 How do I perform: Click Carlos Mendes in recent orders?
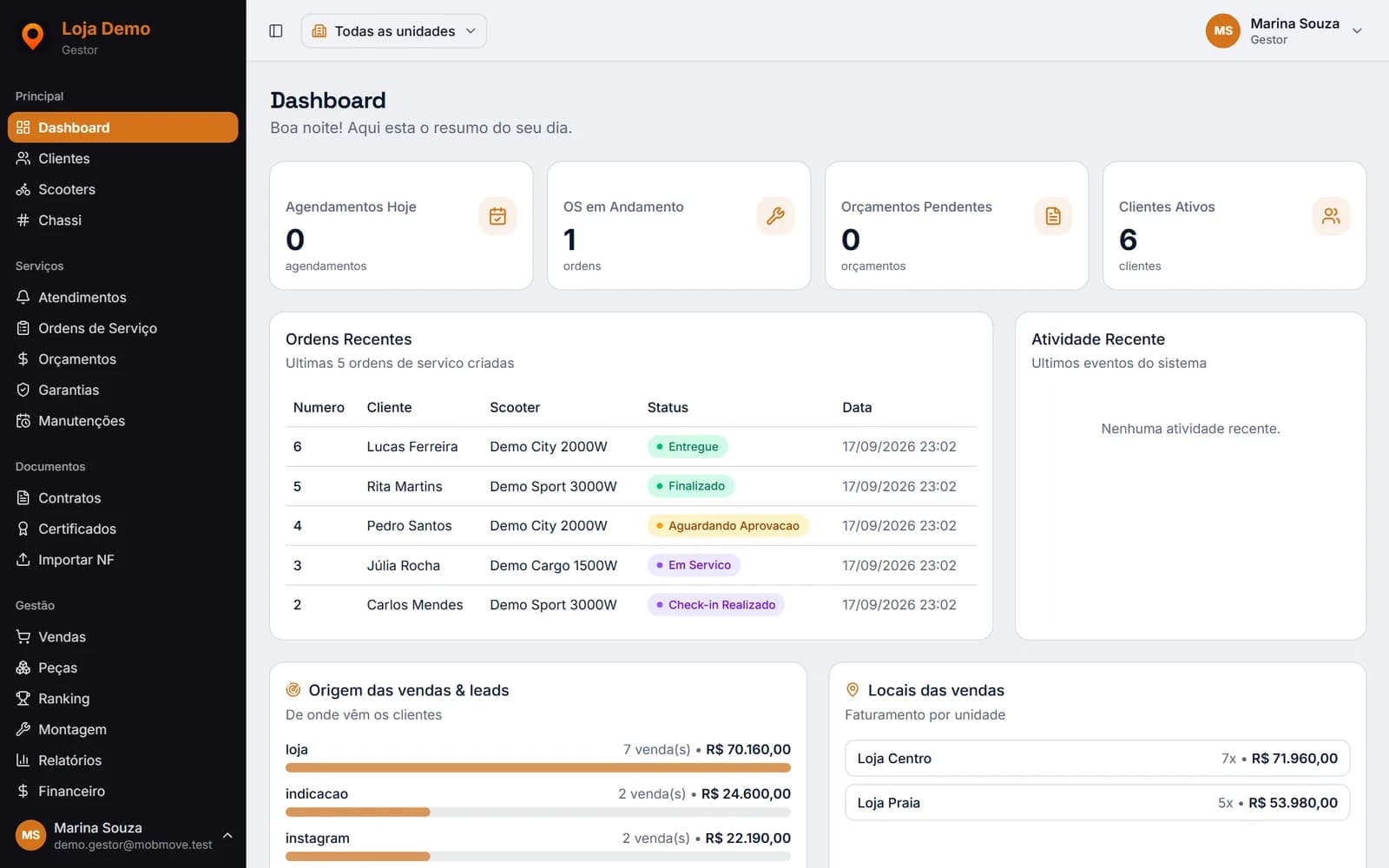(414, 605)
